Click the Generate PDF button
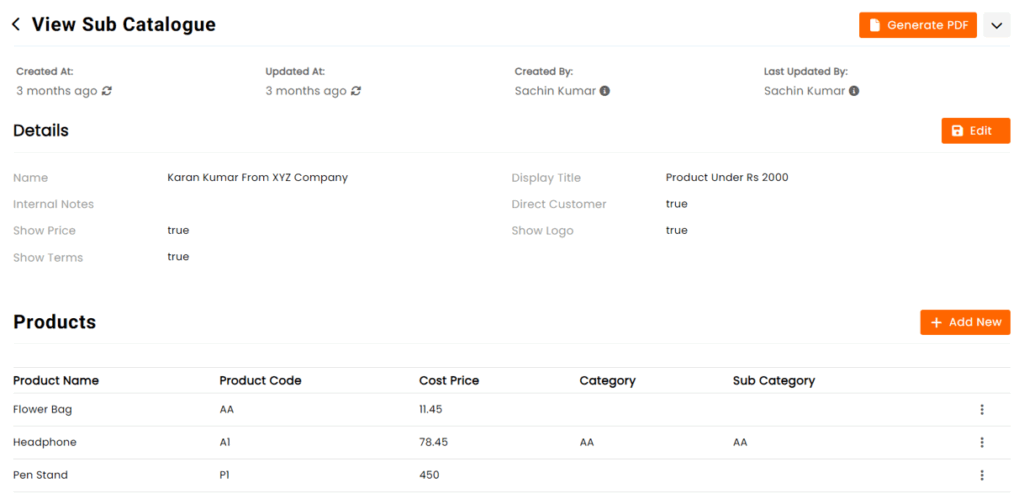Viewport: 1024px width, 494px height. (x=918, y=25)
